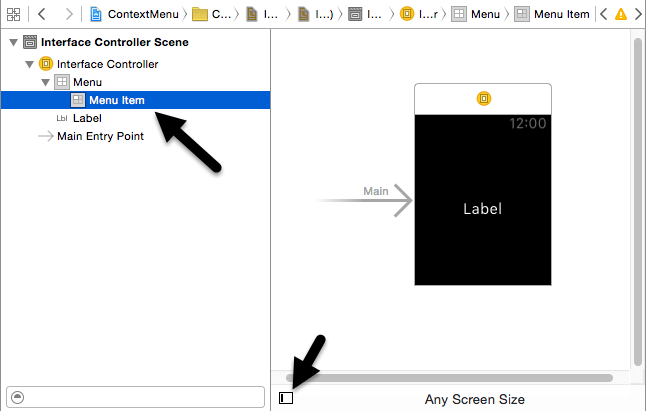Viewport: 646px width, 411px height.
Task: Select Label in the document outline
Action: click(87, 118)
